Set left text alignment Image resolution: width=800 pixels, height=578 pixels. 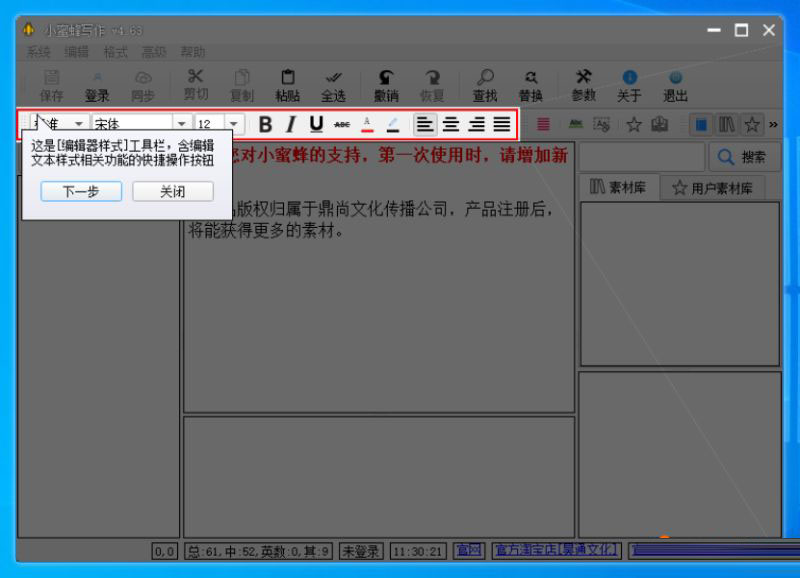(x=425, y=124)
